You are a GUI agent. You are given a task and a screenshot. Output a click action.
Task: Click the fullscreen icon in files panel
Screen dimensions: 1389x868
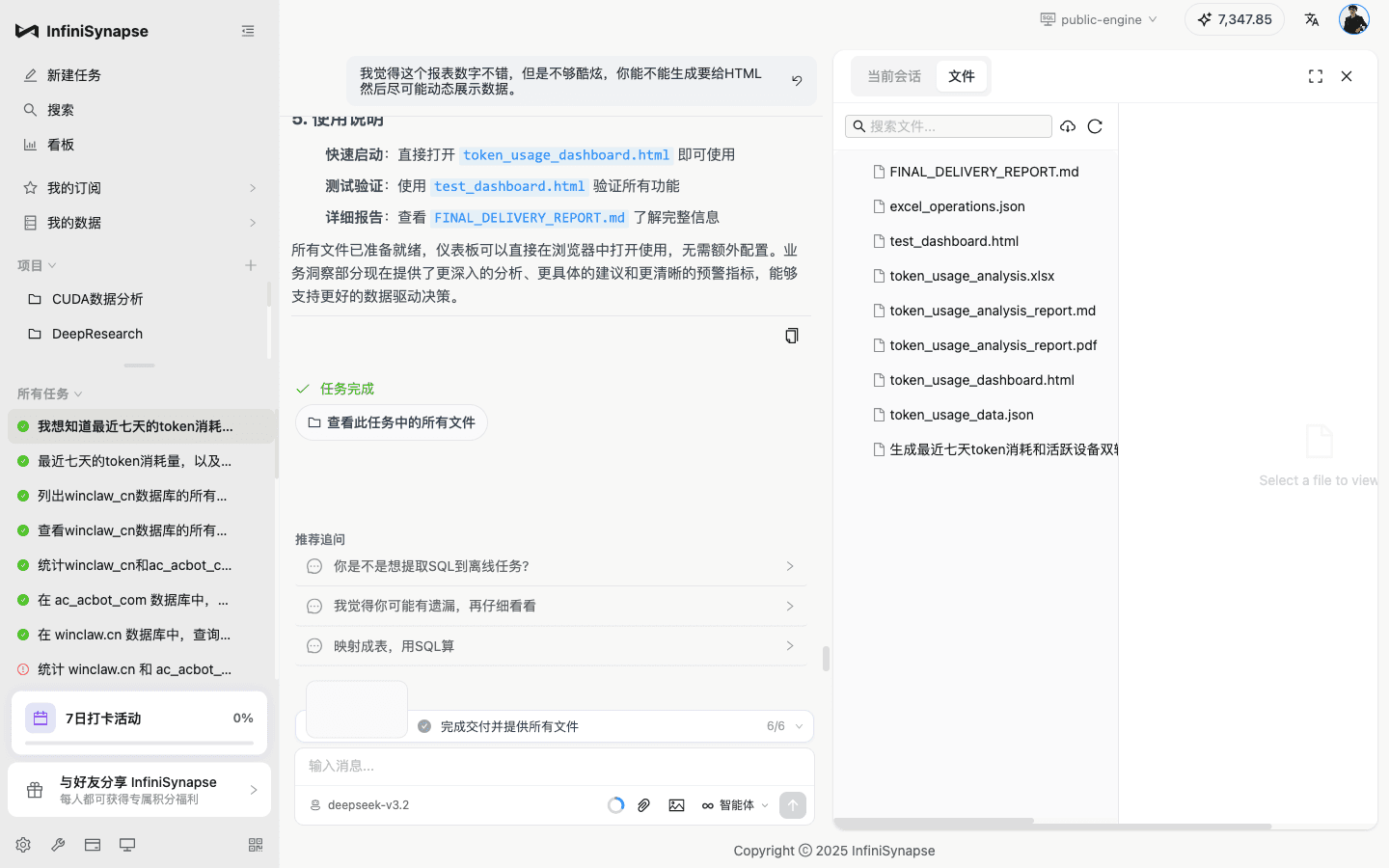[1316, 76]
